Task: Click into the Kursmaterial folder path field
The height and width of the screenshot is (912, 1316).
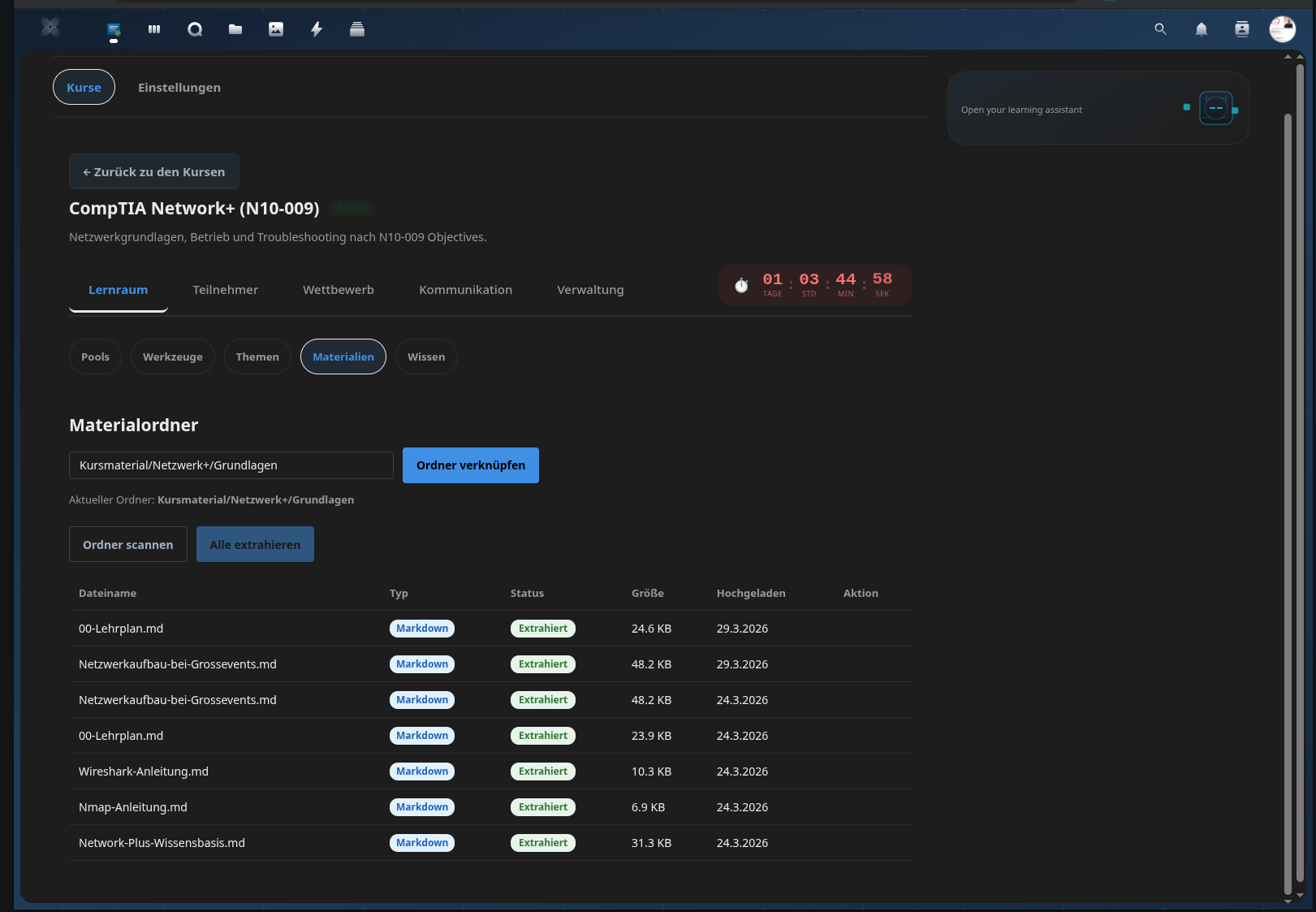Action: (231, 465)
